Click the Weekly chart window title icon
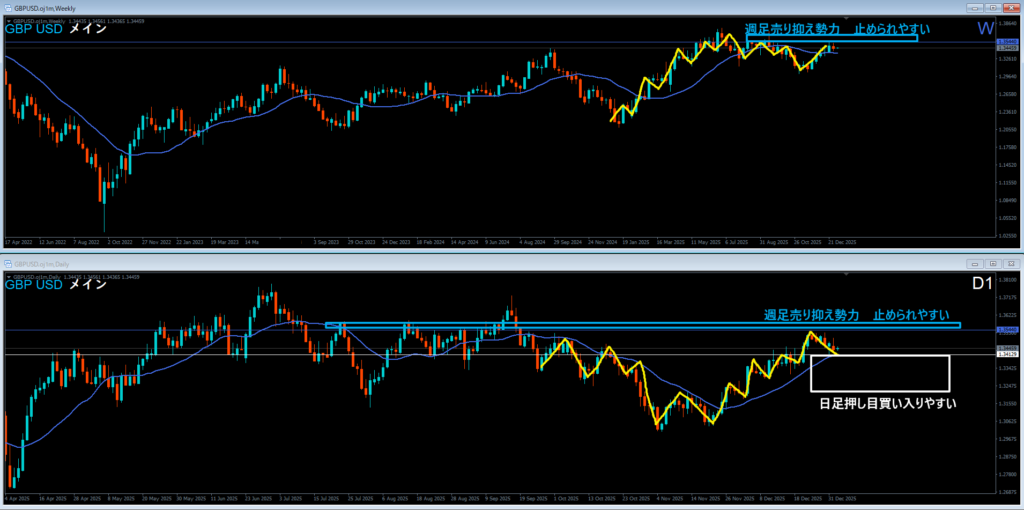The image size is (1024, 510). [6, 7]
